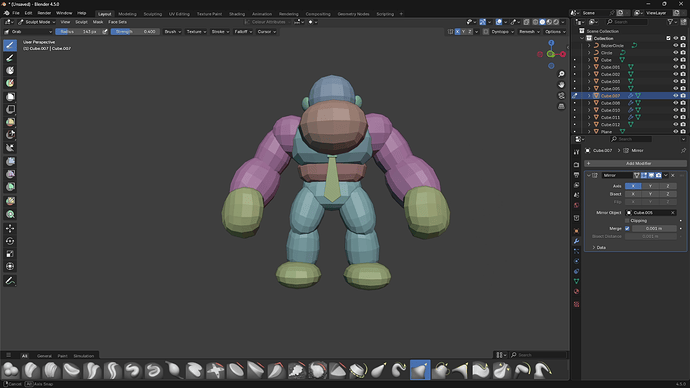Select the highlighted brush thumbnail in asset shelf

click(x=420, y=370)
